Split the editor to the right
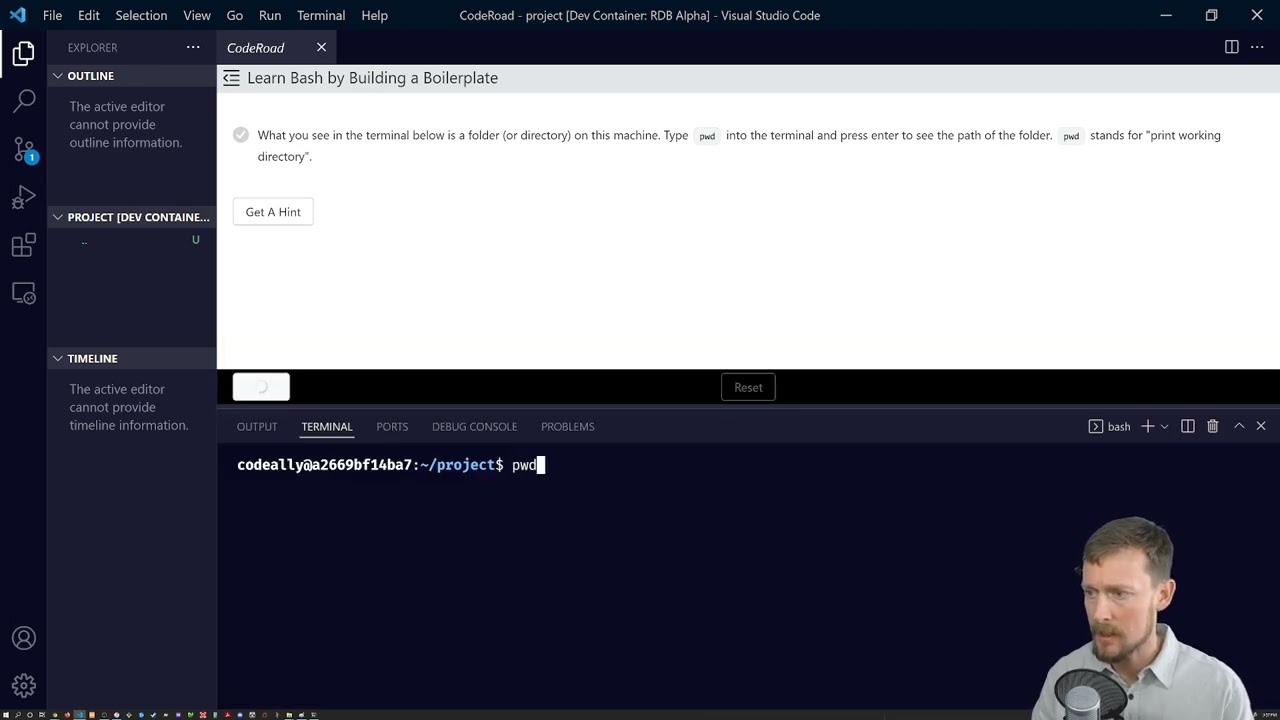Screen dimensions: 1280x720 (1232, 47)
